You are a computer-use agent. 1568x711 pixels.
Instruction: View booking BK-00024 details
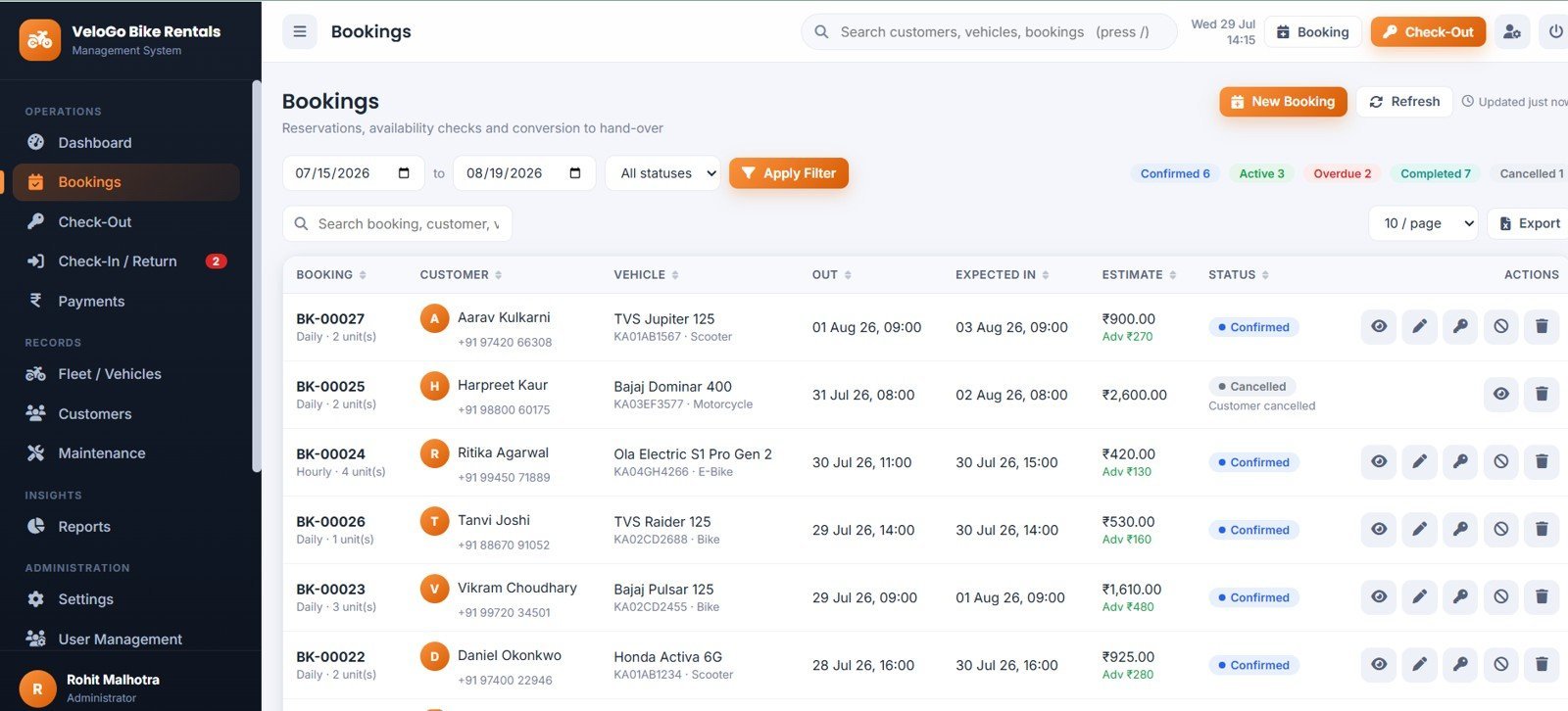click(x=1379, y=461)
